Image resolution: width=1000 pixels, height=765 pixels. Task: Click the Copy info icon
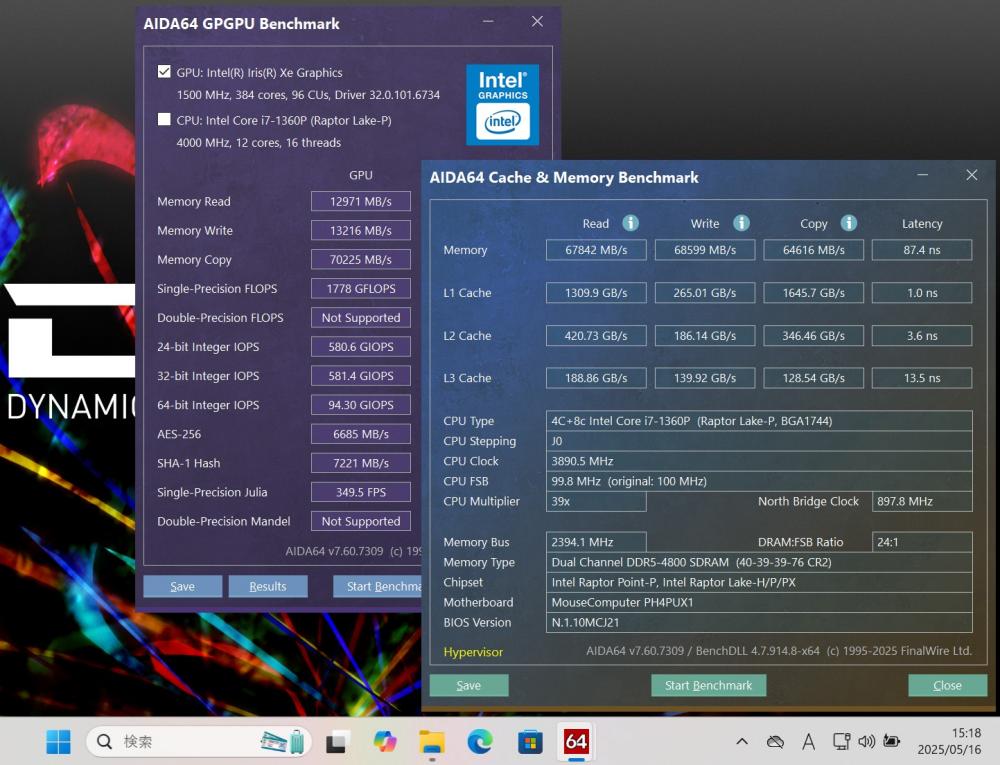848,223
